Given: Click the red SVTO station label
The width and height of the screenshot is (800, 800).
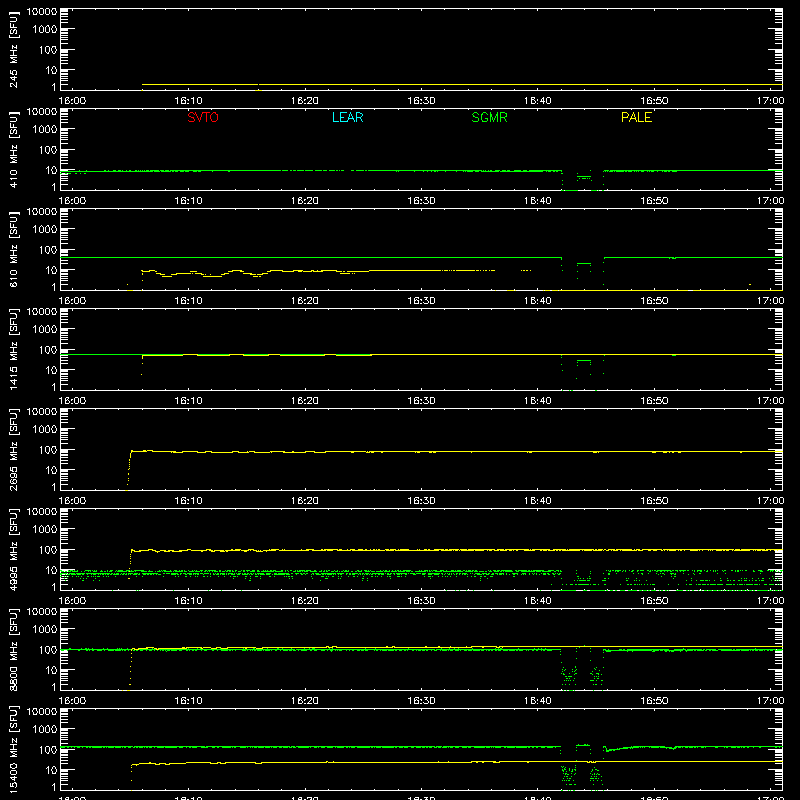Looking at the screenshot, I should 203,117.
